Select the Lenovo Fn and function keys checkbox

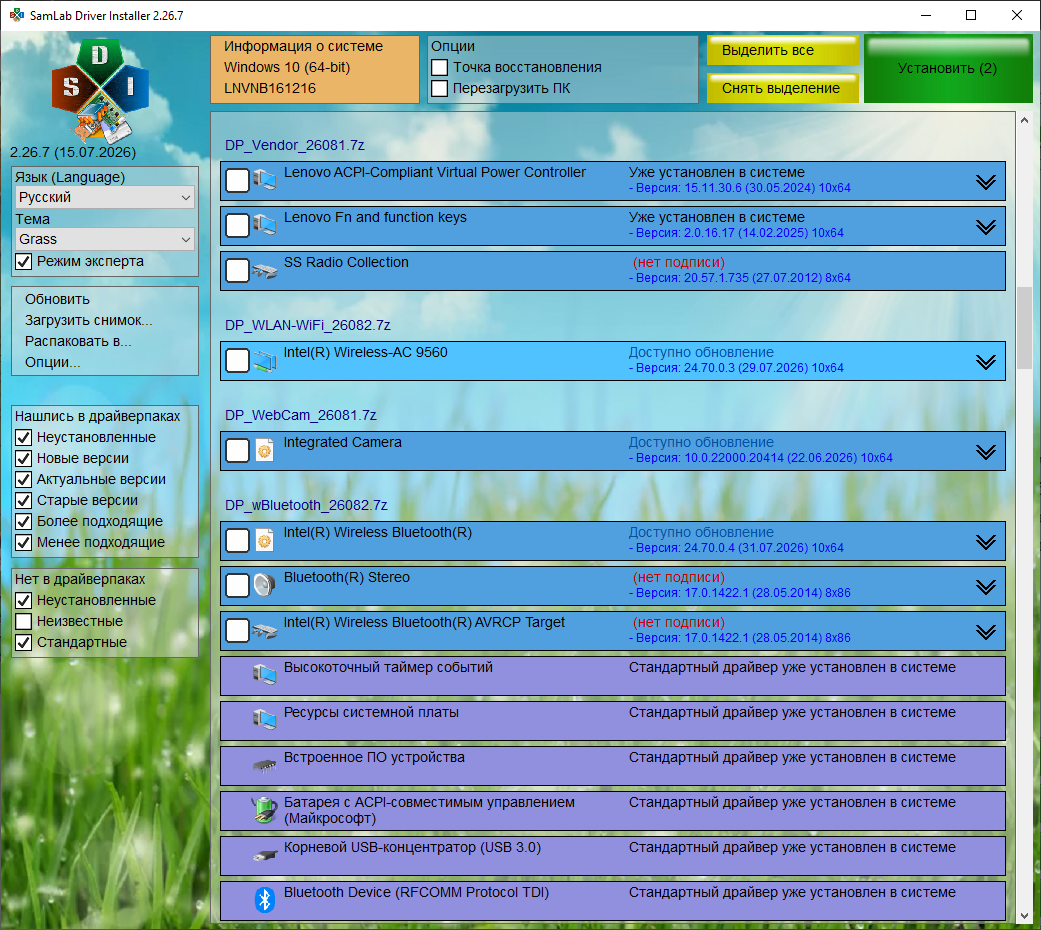pyautogui.click(x=238, y=225)
